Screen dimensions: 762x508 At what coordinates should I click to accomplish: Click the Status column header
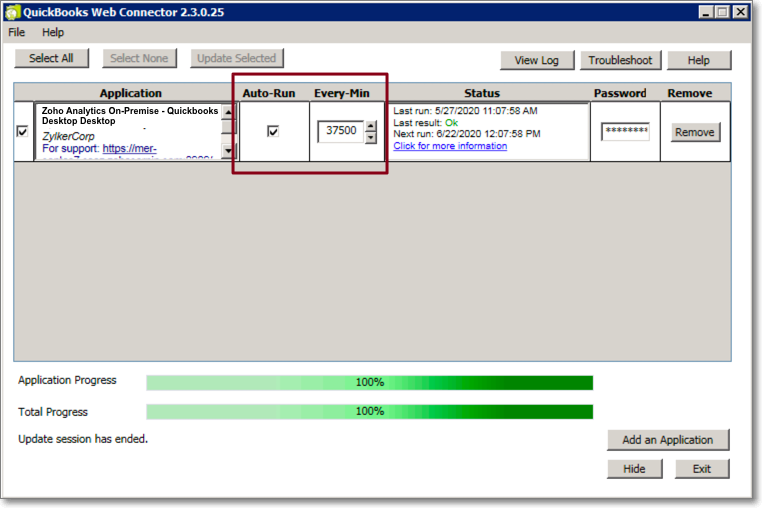[x=482, y=93]
